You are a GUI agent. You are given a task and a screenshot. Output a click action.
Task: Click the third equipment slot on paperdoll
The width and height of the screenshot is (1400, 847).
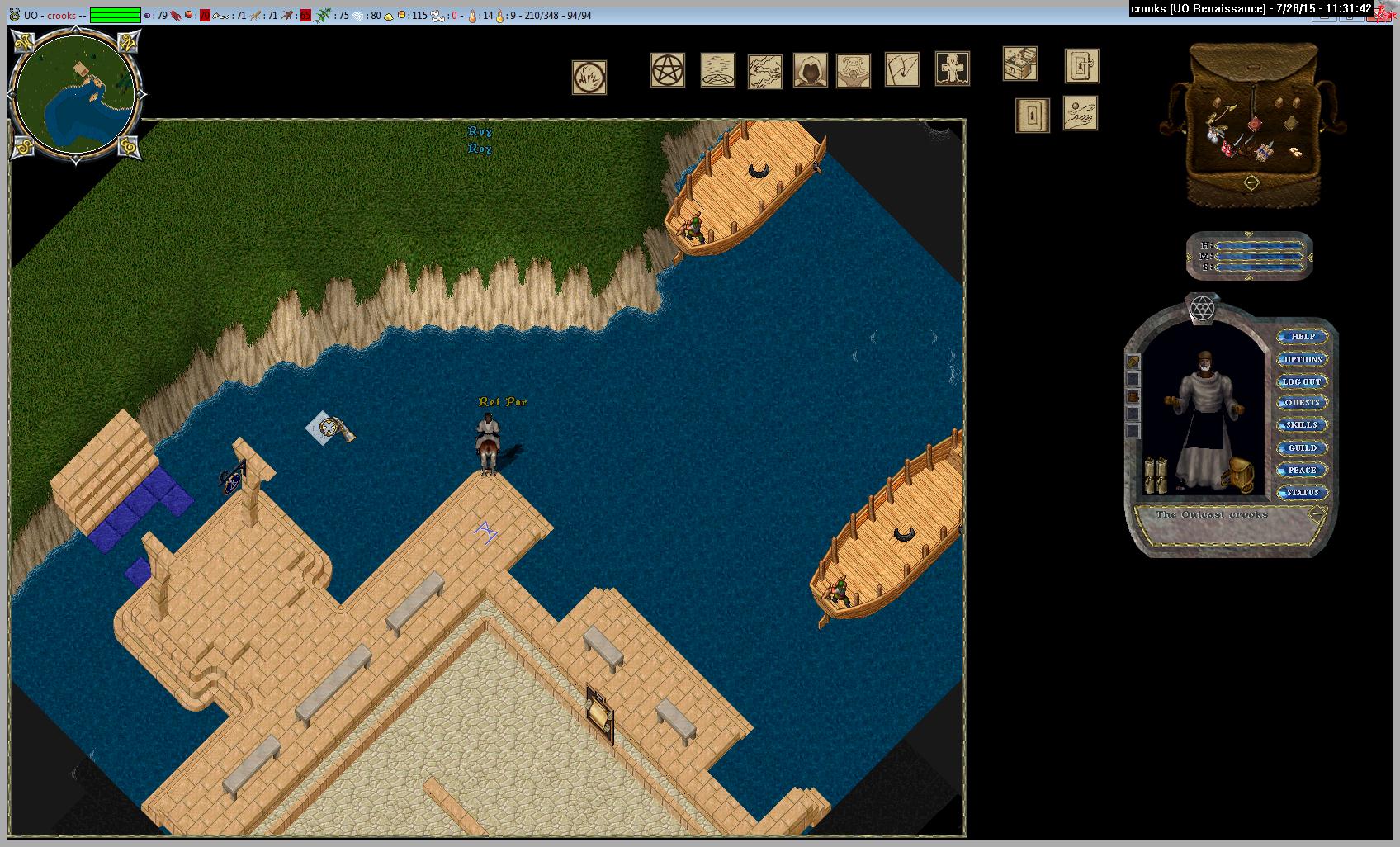coord(1133,396)
